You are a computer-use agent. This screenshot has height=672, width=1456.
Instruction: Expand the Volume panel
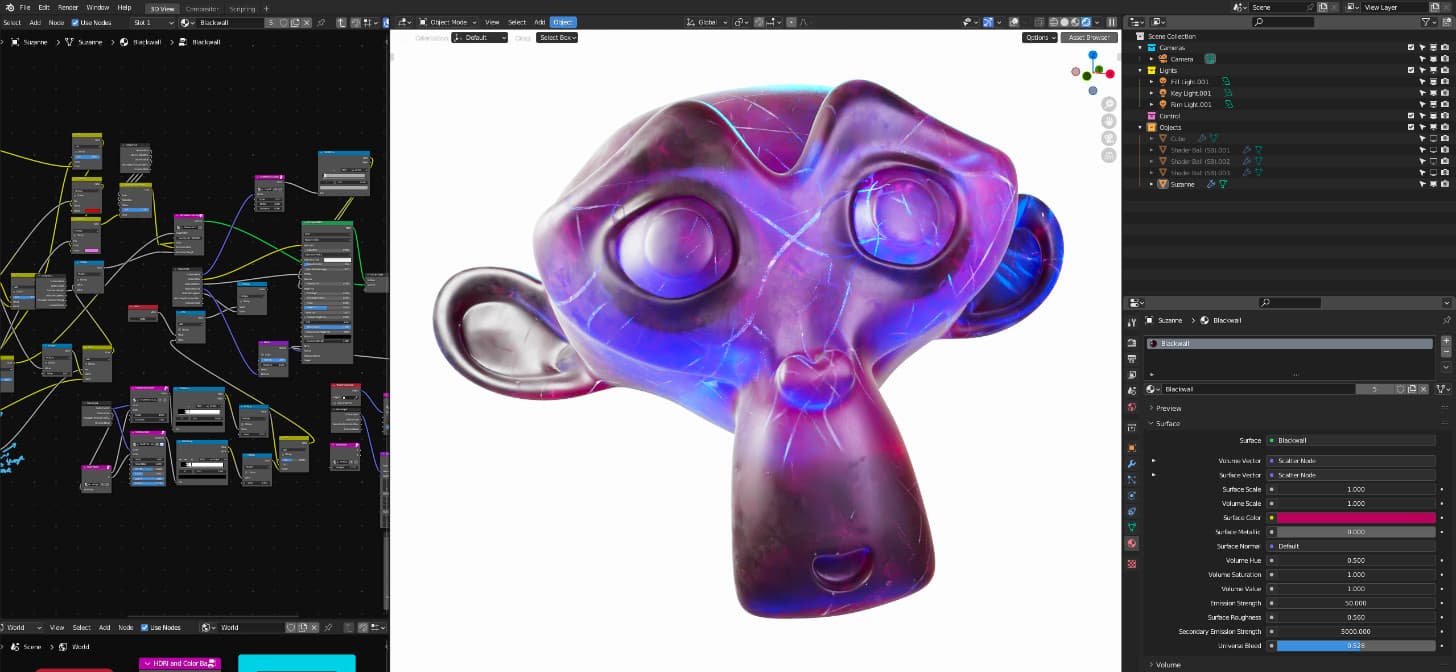(x=1166, y=665)
